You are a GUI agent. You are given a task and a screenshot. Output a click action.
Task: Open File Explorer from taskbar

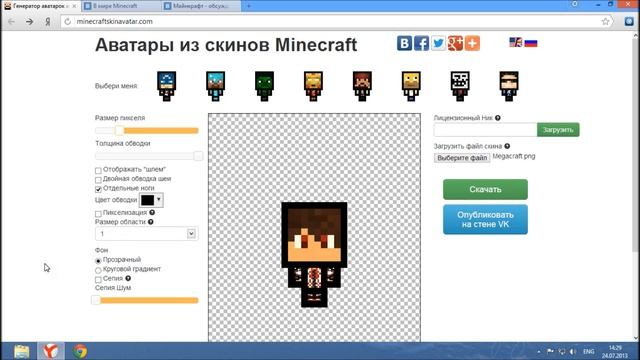tap(22, 351)
